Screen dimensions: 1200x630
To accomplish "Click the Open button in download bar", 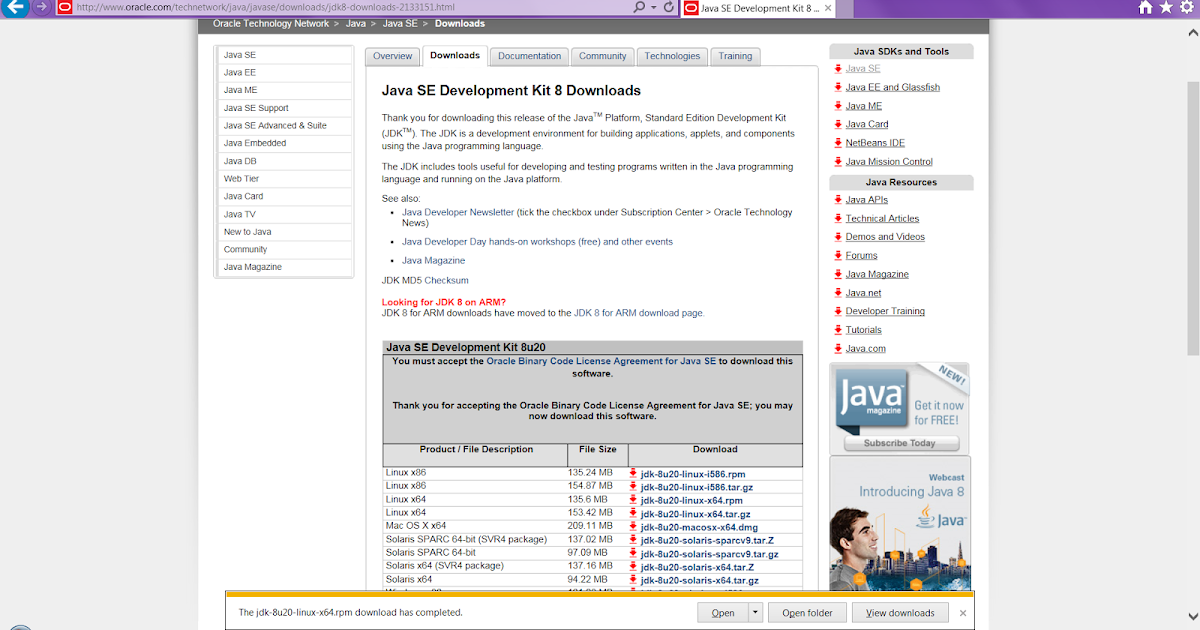I will click(x=723, y=613).
